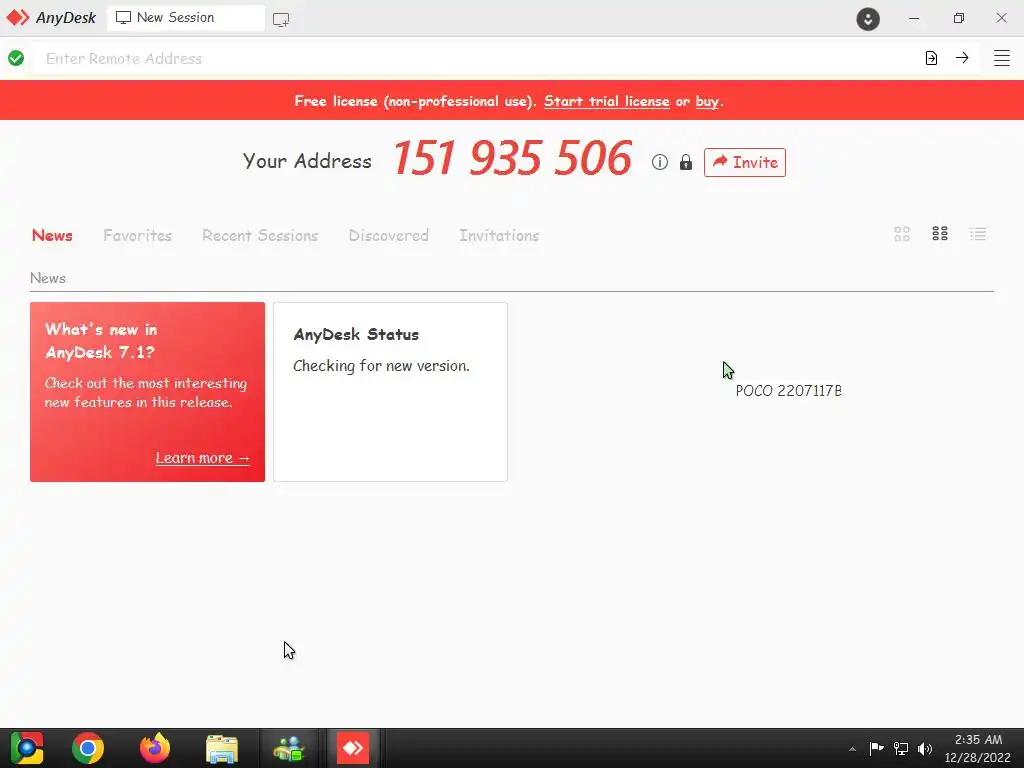Open network status tray icon
Viewport: 1024px width, 768px height.
pos(901,748)
